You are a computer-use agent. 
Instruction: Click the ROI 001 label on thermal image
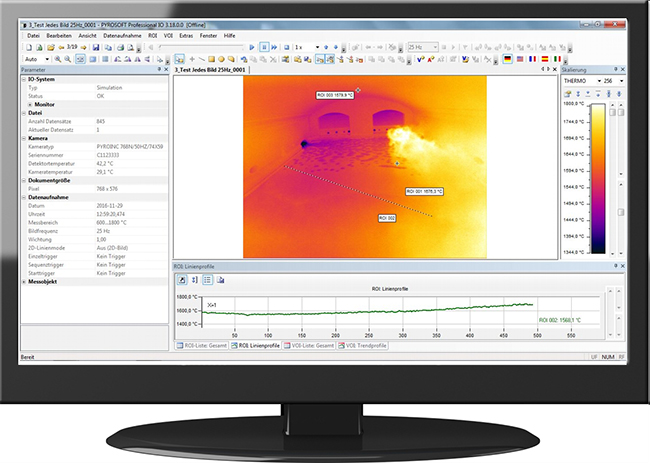[x=424, y=190]
